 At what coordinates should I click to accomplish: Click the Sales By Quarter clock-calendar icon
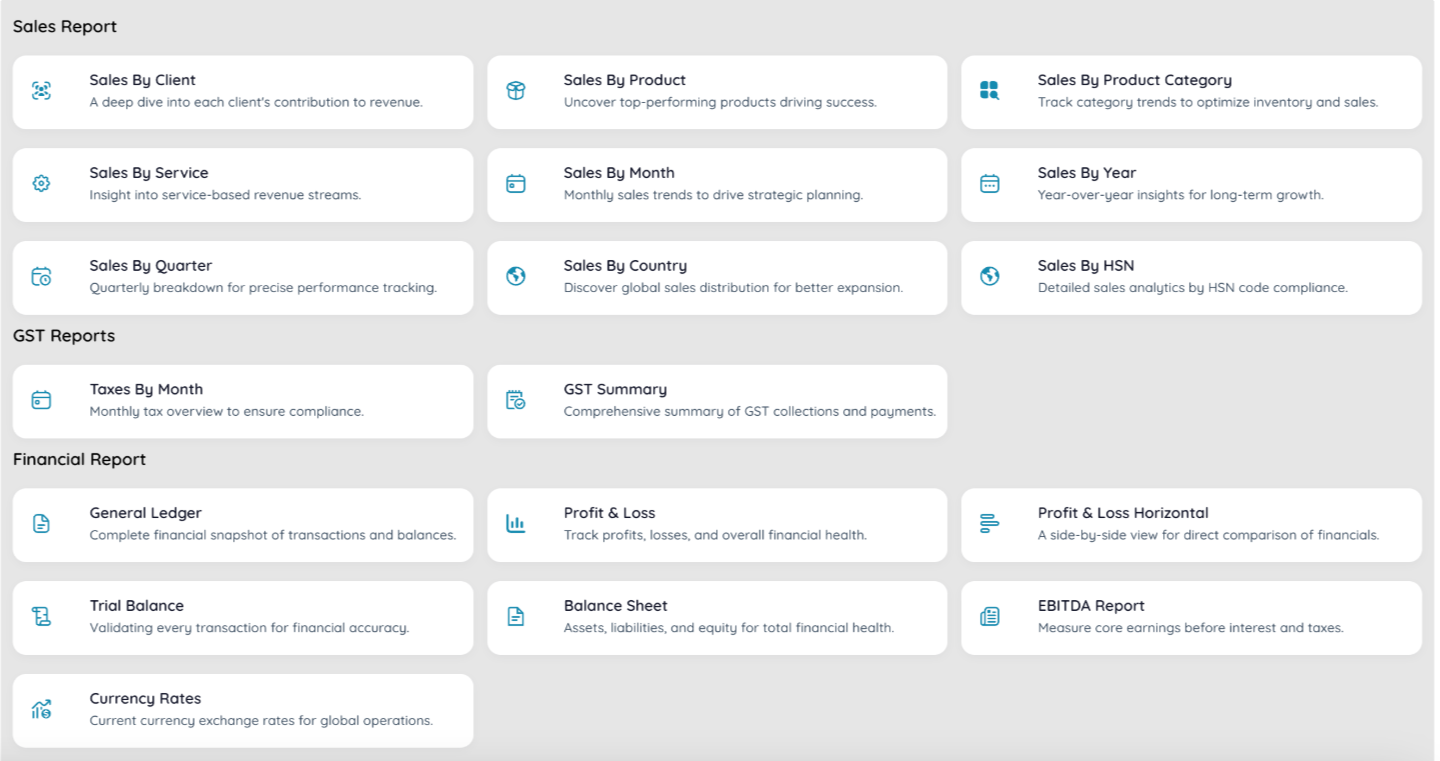pos(41,276)
